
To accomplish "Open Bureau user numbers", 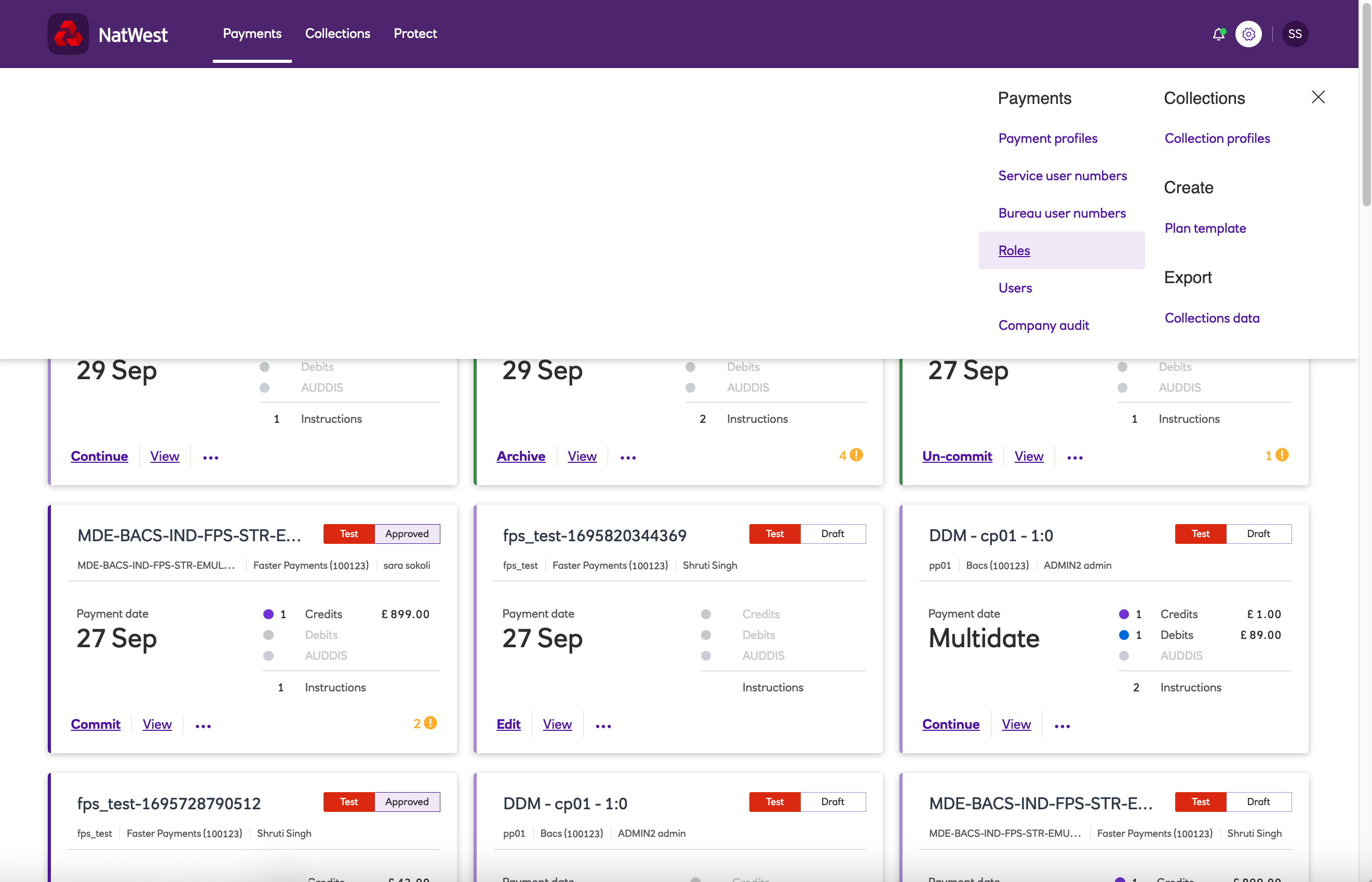I will pos(1062,213).
